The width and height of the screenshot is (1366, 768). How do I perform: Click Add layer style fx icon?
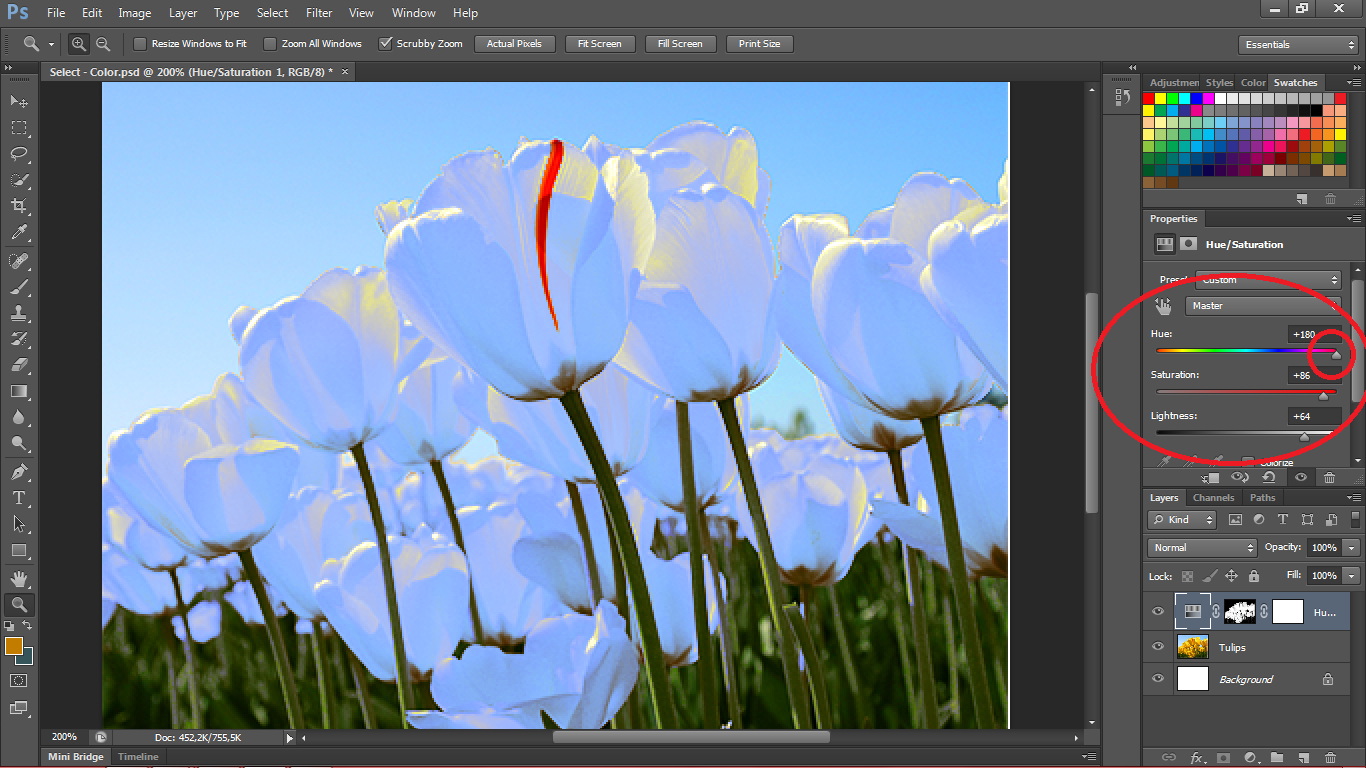click(1196, 758)
